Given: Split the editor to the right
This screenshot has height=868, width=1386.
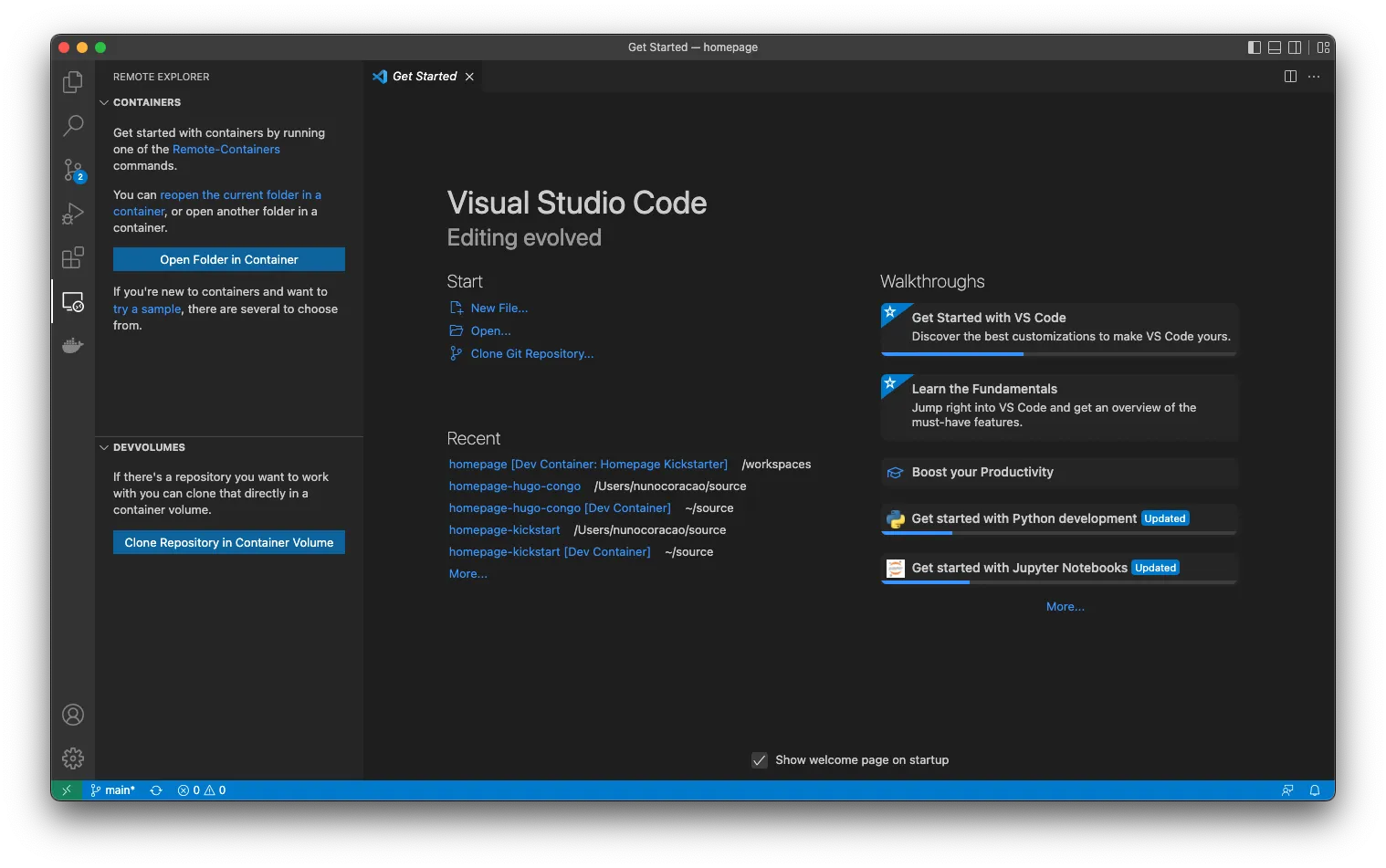Looking at the screenshot, I should click(x=1290, y=77).
